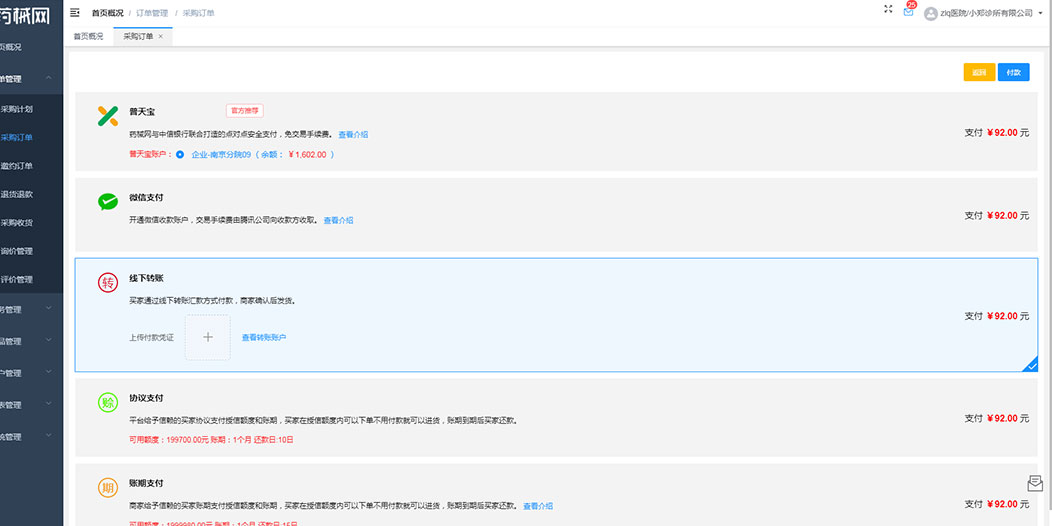This screenshot has height=526, width=1052.
Task: Select the 账期支付 payment title
Action: pyautogui.click(x=146, y=483)
